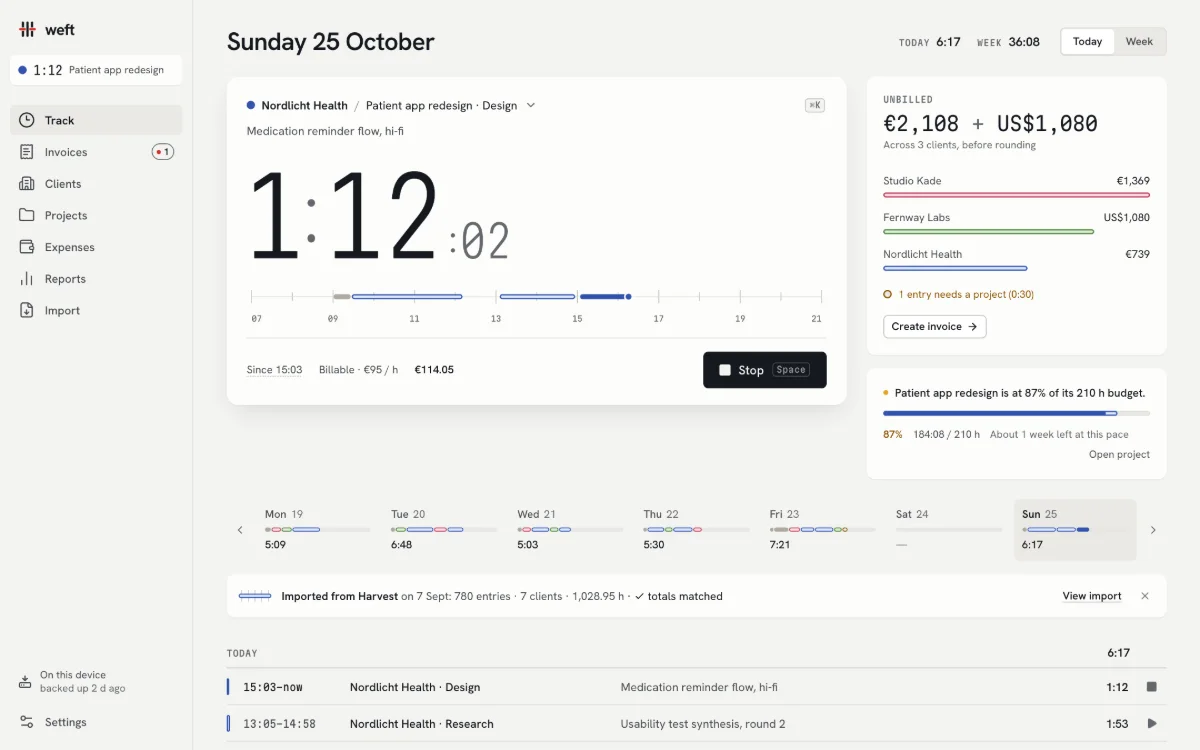
Task: Click the 184:08 / 210 h budget figure
Action: click(946, 435)
